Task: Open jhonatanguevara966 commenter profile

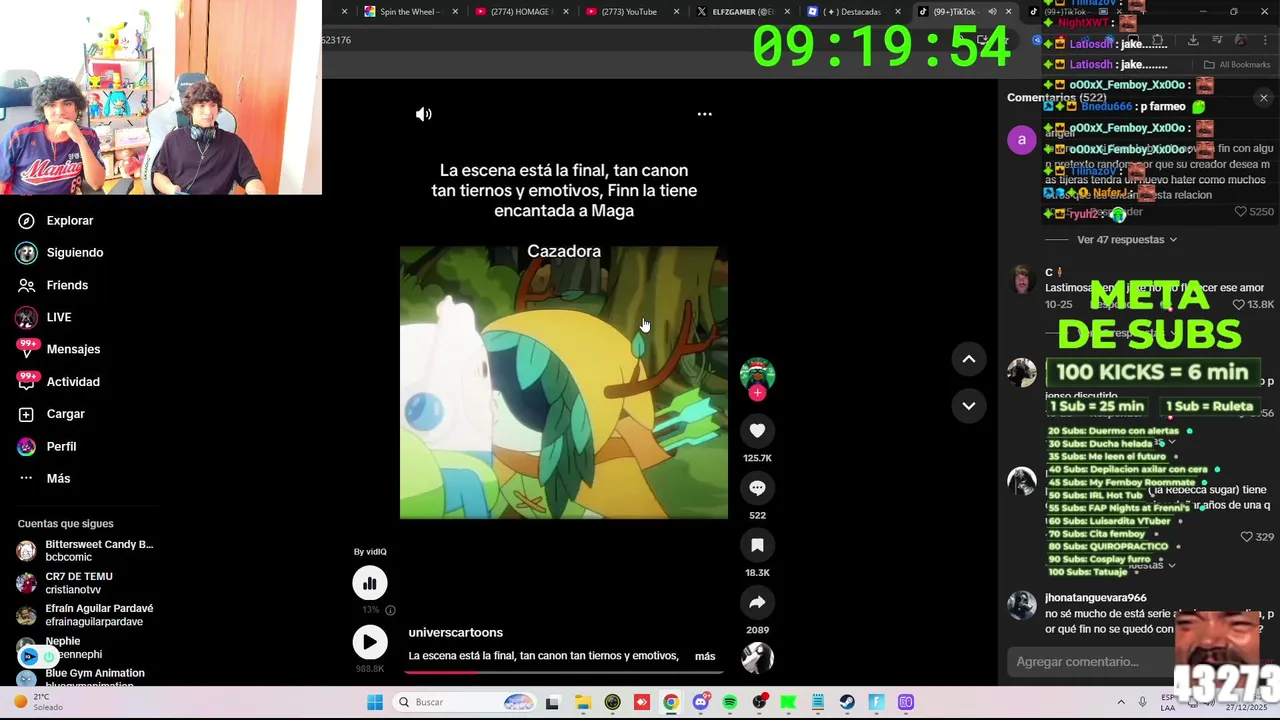Action: pyautogui.click(x=1095, y=598)
